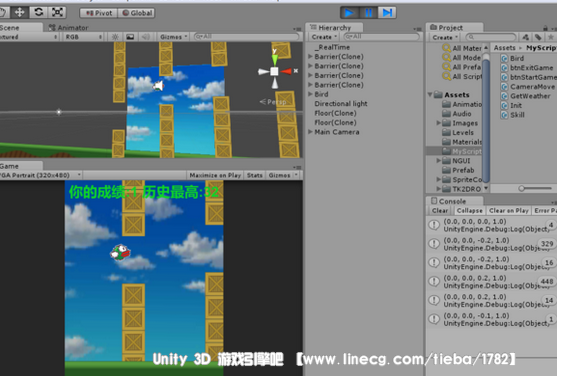
Task: Select the Project tab
Action: (x=454, y=28)
